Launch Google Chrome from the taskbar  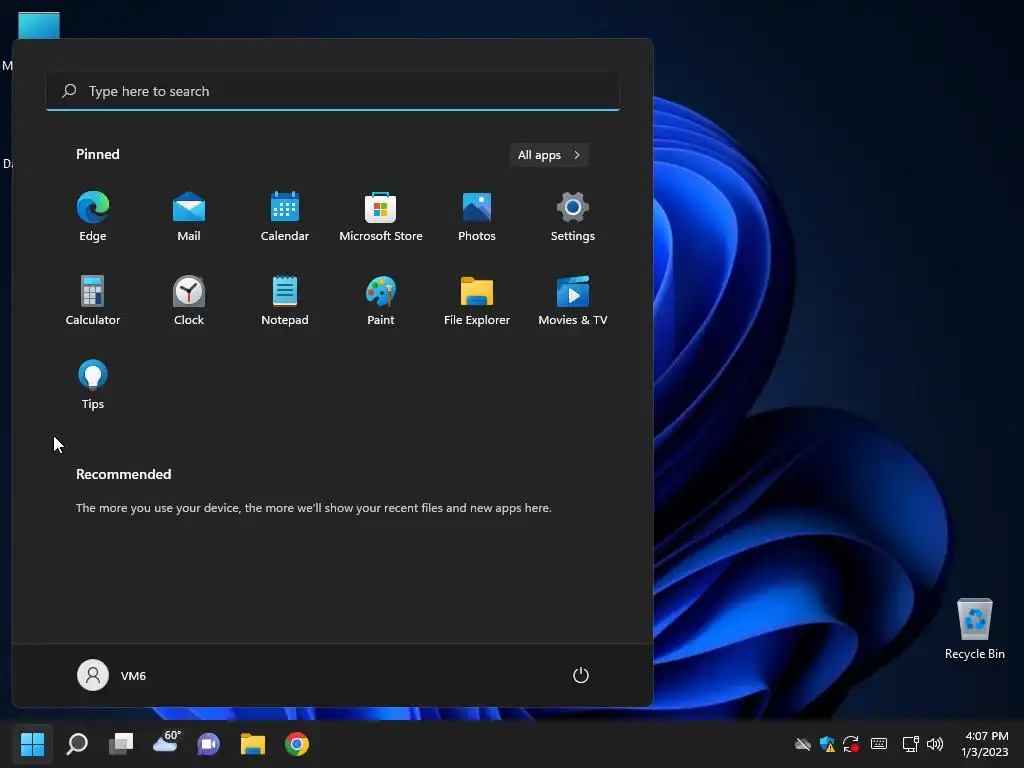296,744
